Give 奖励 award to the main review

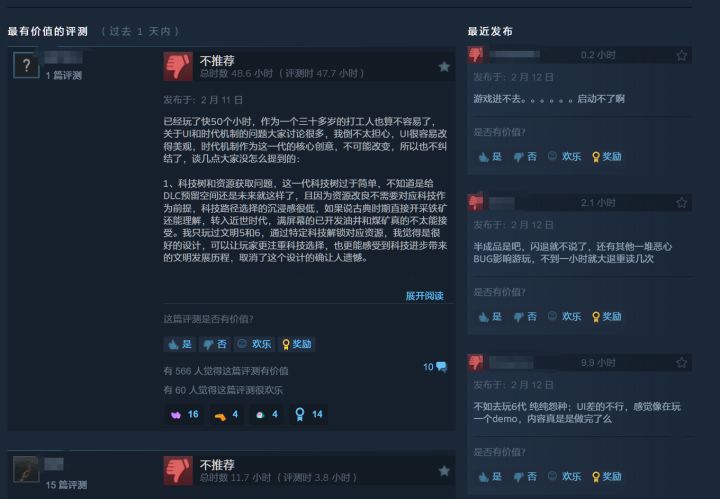pyautogui.click(x=297, y=344)
